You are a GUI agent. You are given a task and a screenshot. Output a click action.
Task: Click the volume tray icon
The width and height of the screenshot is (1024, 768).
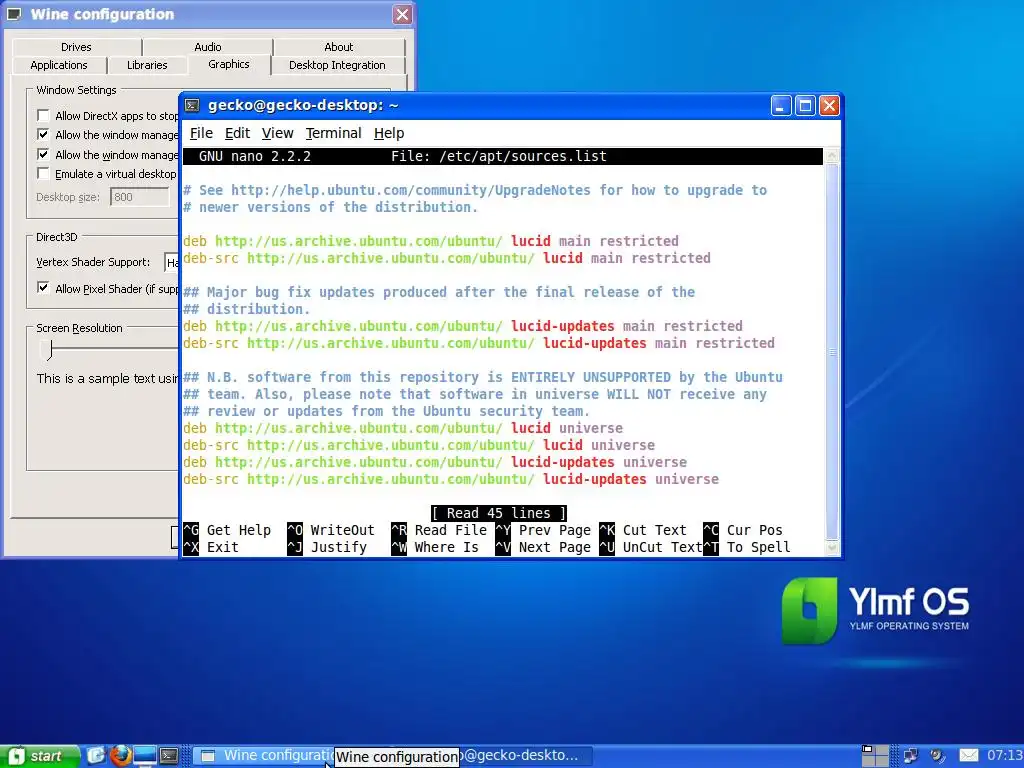(x=938, y=756)
